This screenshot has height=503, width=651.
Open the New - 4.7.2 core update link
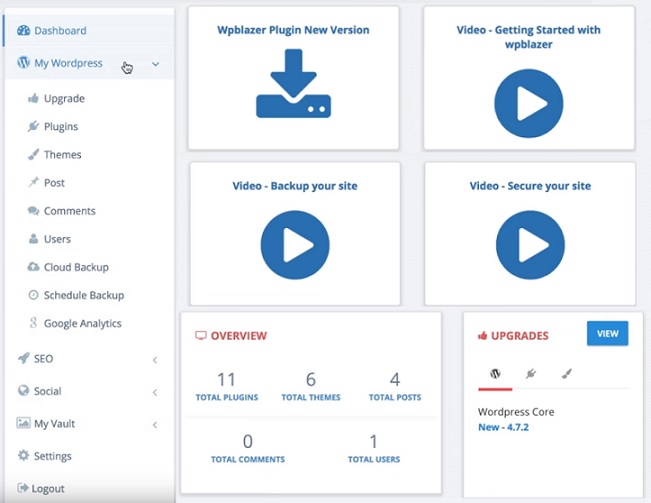point(503,427)
